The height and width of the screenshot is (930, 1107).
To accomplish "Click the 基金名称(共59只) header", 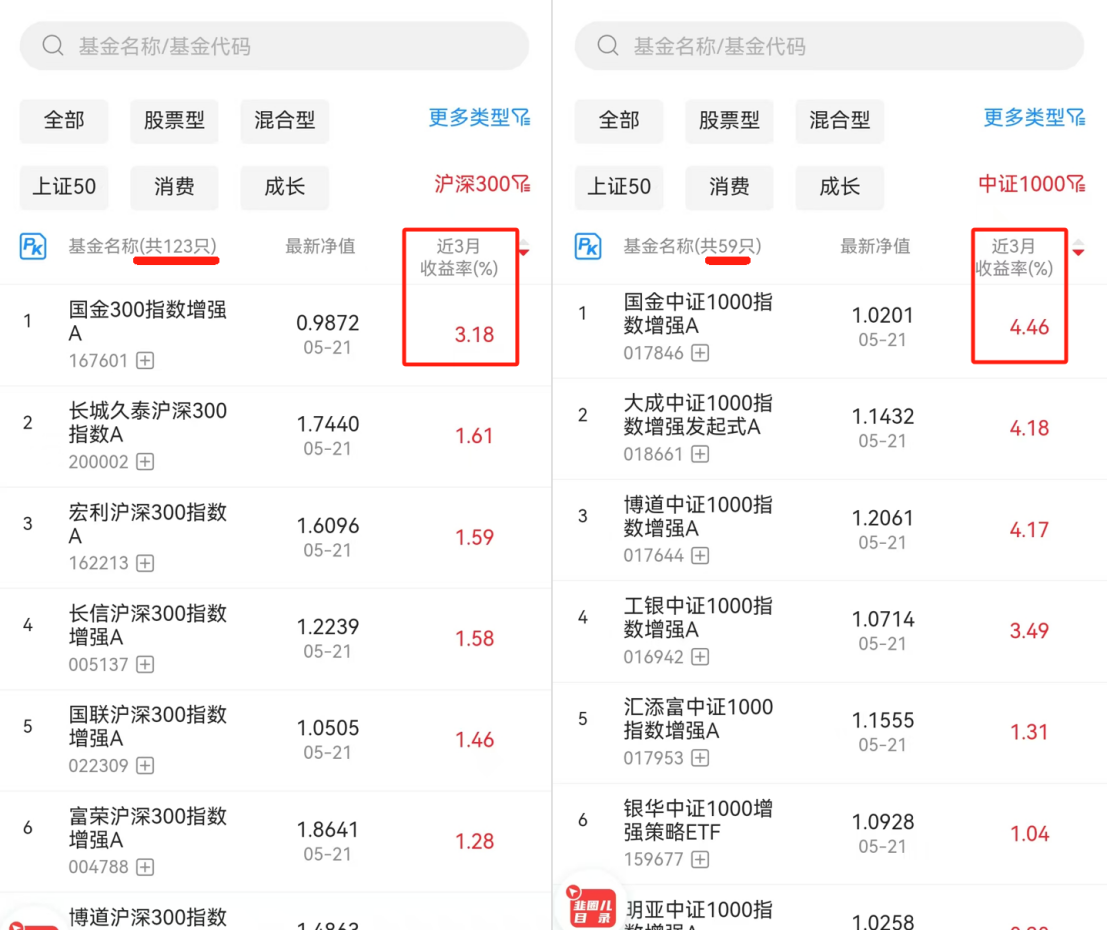I will tap(692, 246).
